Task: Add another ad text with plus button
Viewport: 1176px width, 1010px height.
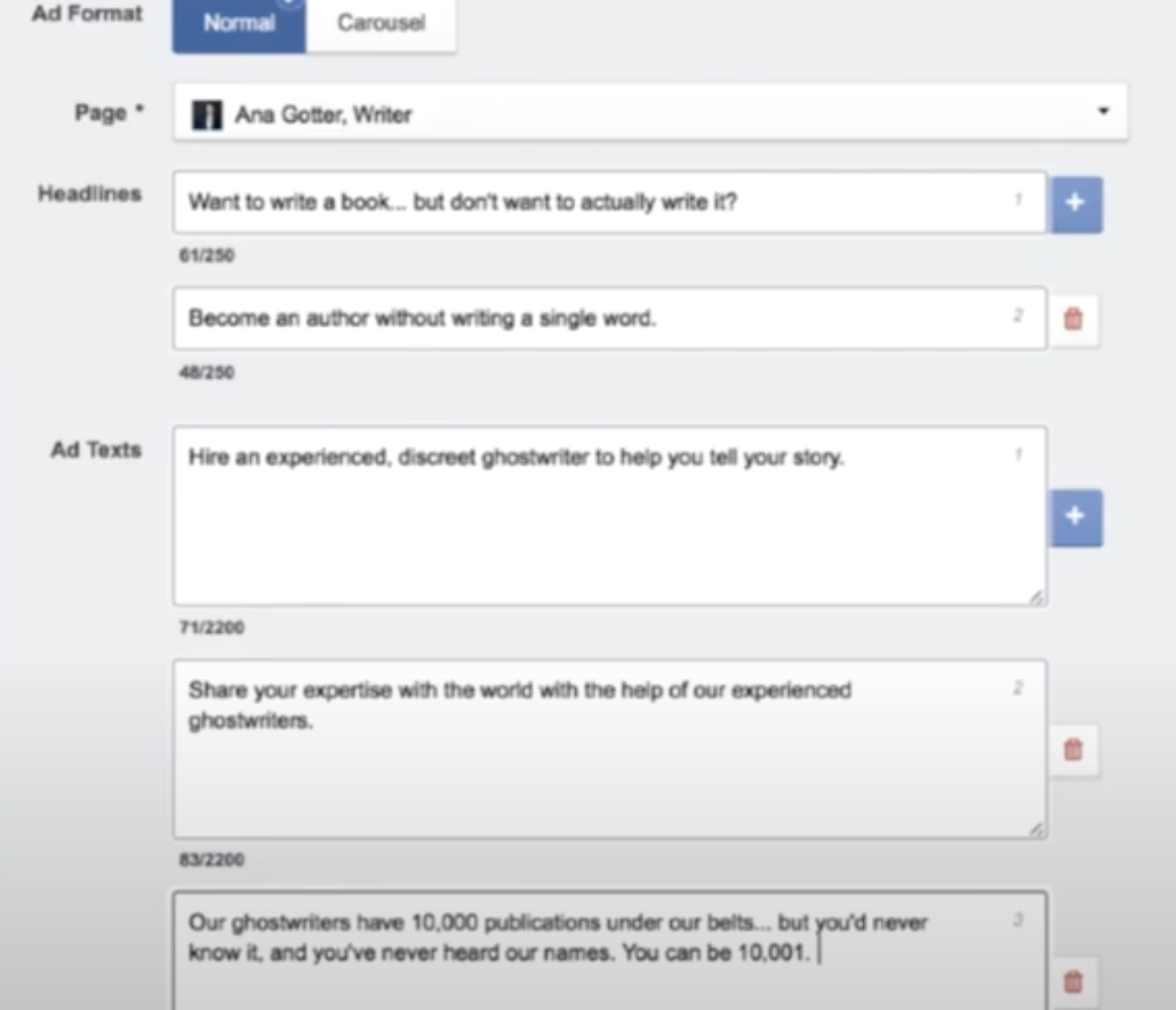Action: pos(1076,517)
